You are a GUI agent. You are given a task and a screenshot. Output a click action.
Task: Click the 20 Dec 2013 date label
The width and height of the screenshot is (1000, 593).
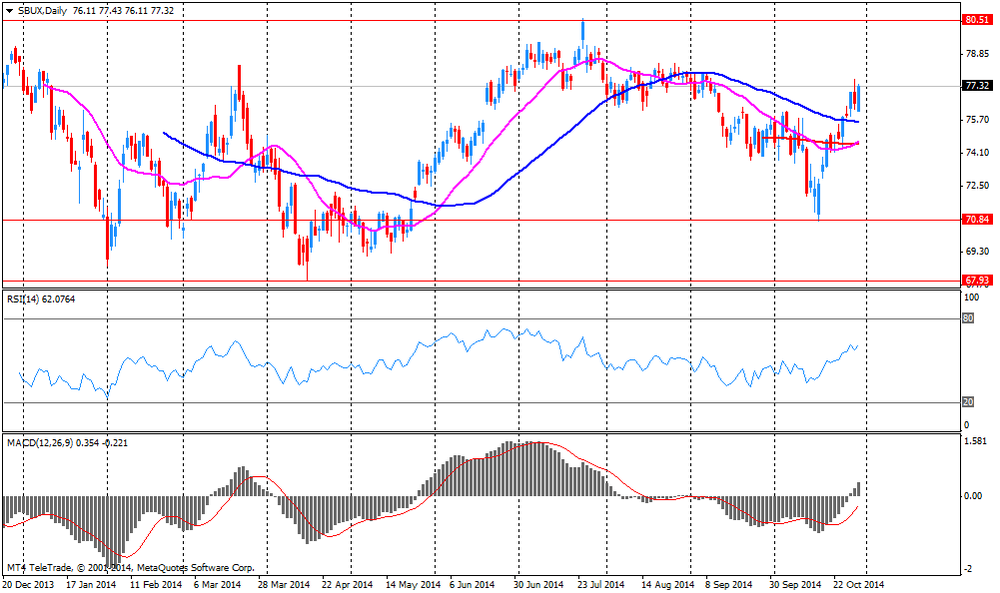(31, 584)
